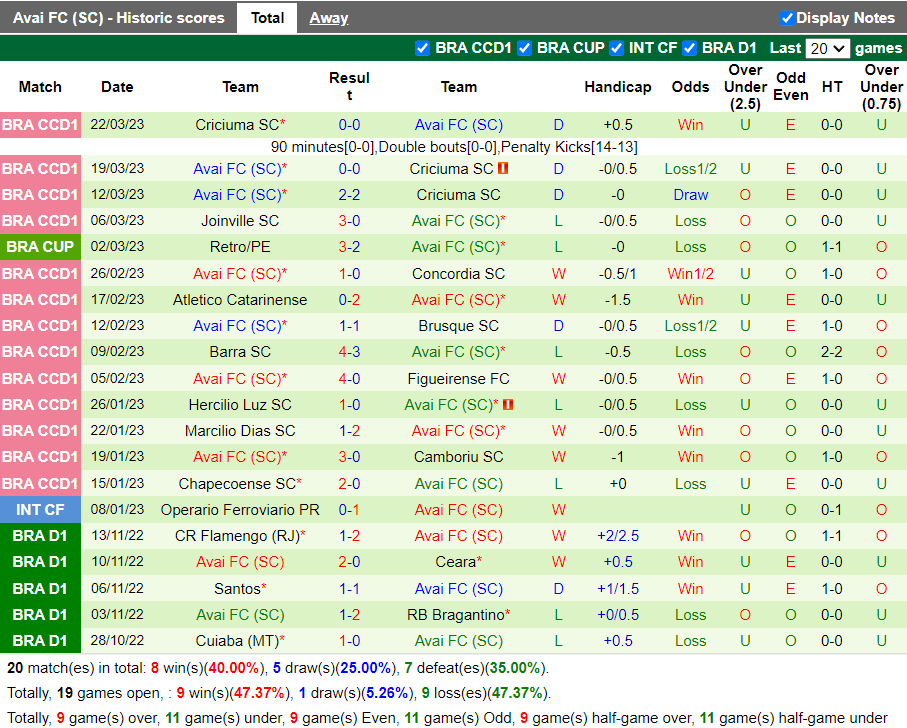Click the 3-2 score of Retro/PE match
The height and width of the screenshot is (728, 907).
pos(349,247)
